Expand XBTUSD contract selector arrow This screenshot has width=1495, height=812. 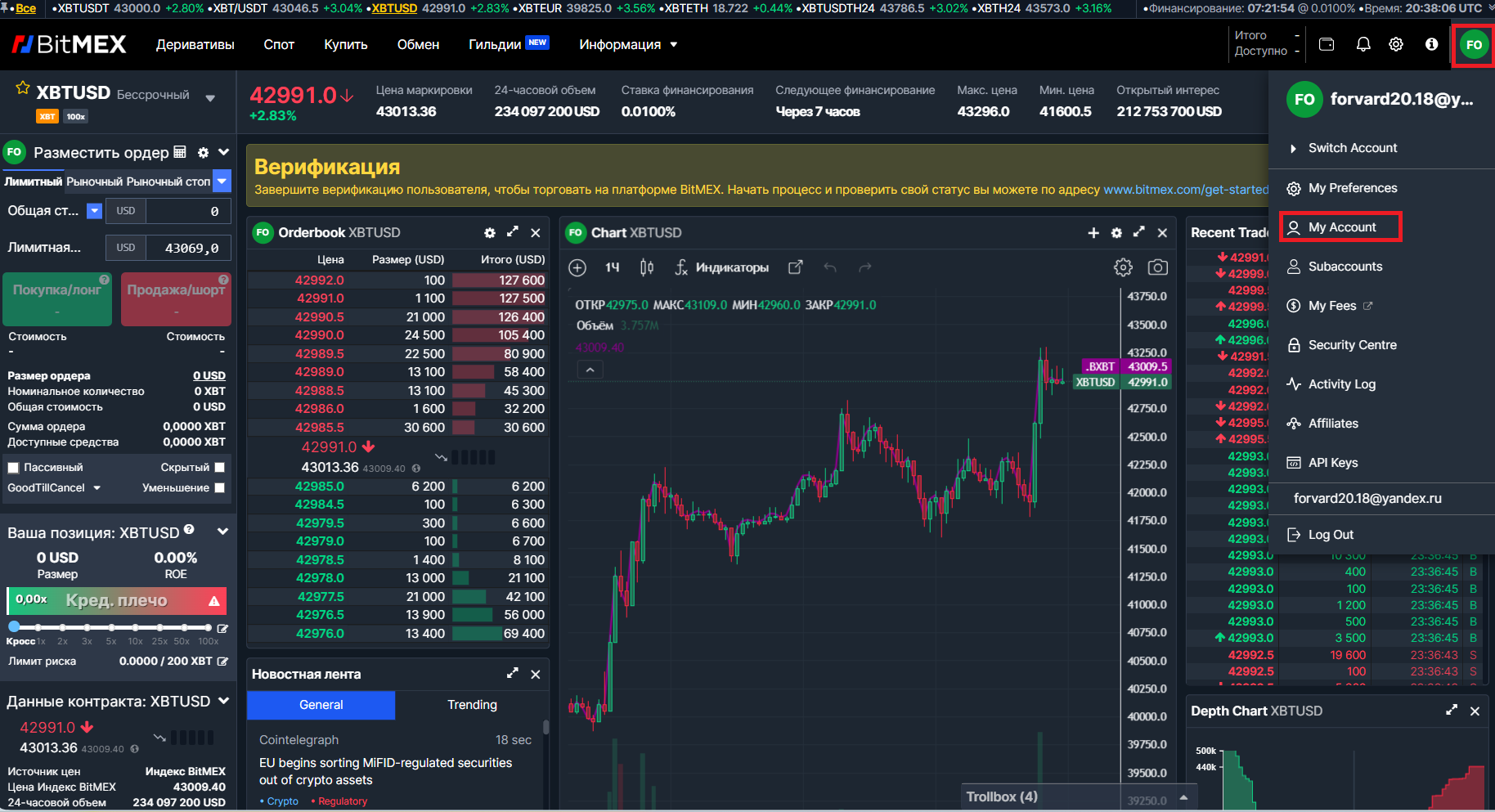tap(210, 98)
